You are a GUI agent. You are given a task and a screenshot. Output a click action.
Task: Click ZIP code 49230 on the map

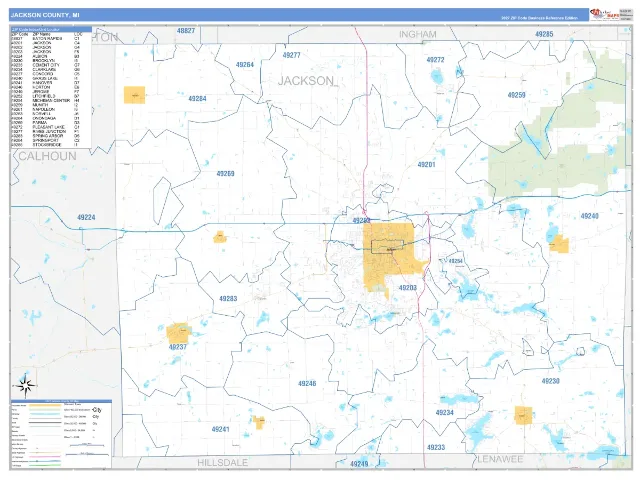point(551,381)
